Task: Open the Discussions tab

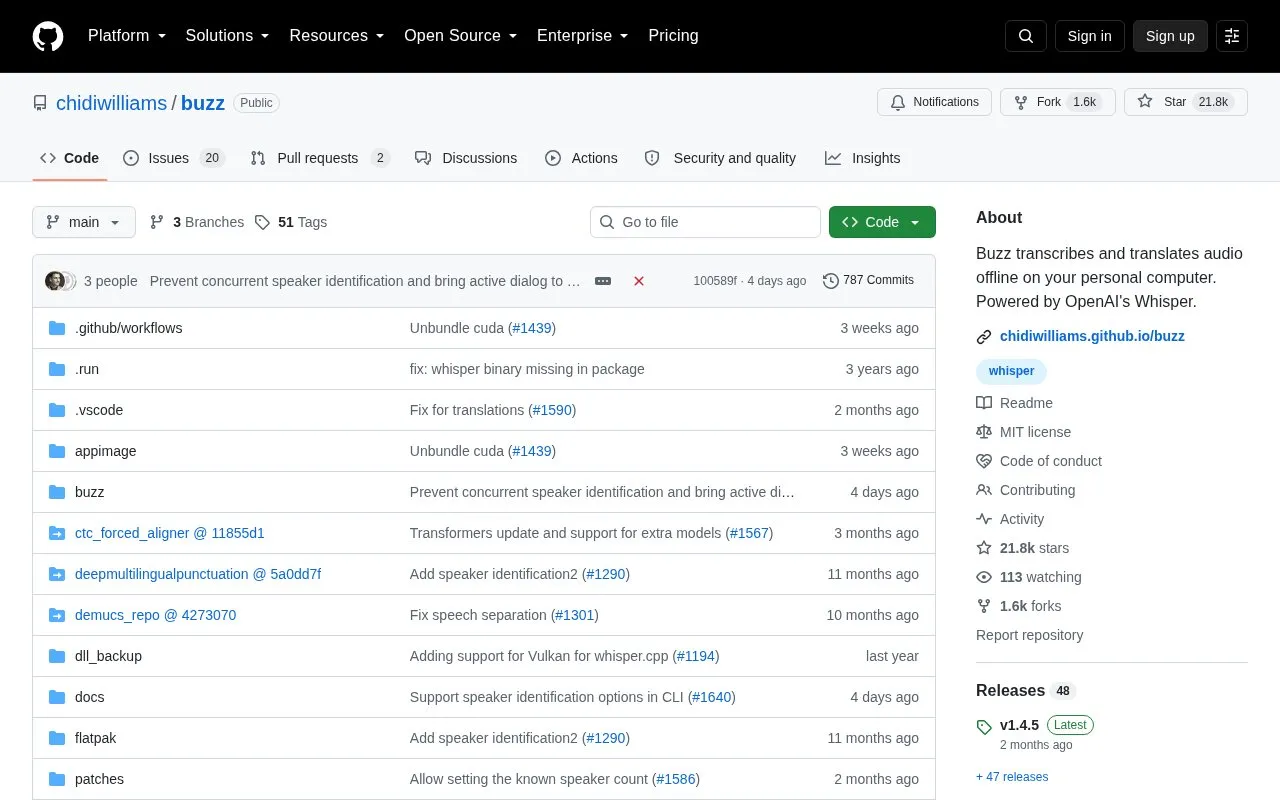Action: click(466, 158)
